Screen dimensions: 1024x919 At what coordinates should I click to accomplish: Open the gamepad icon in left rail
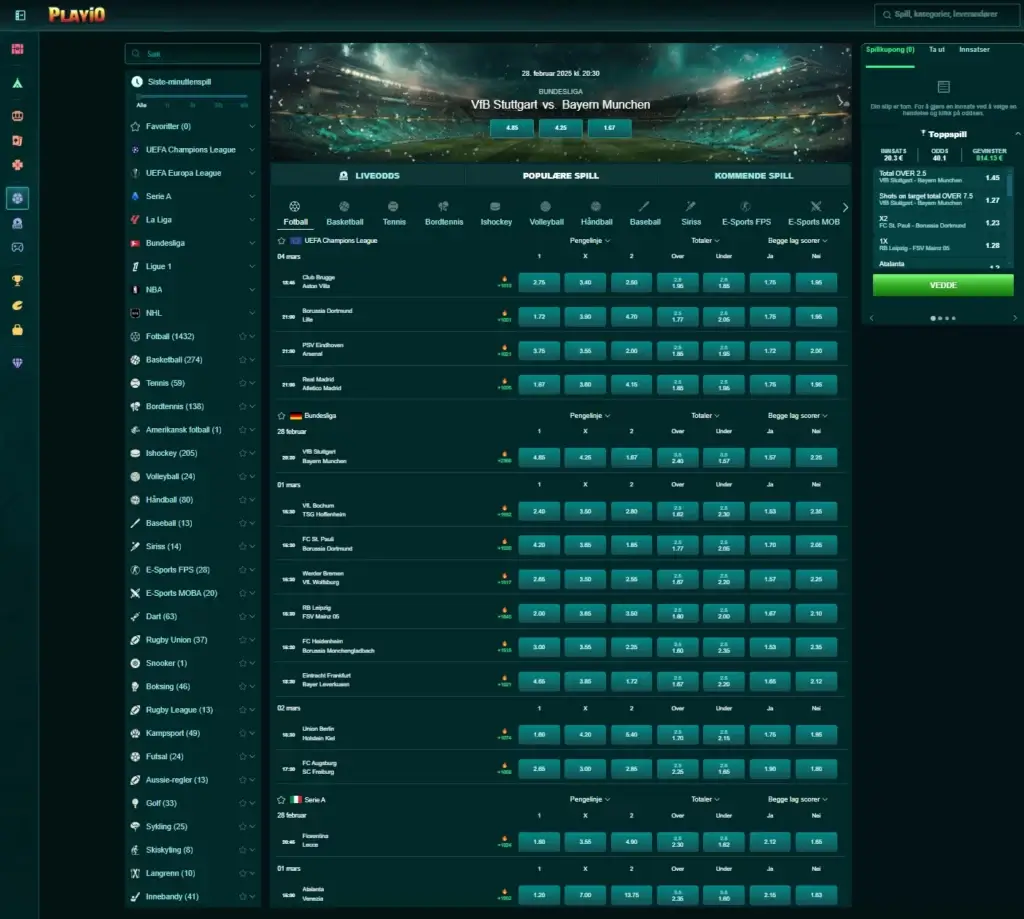18,248
